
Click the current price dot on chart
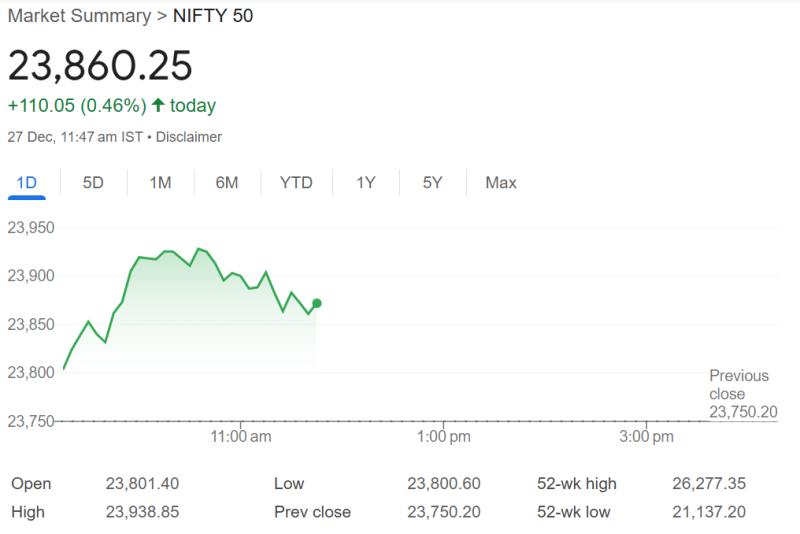coord(317,303)
